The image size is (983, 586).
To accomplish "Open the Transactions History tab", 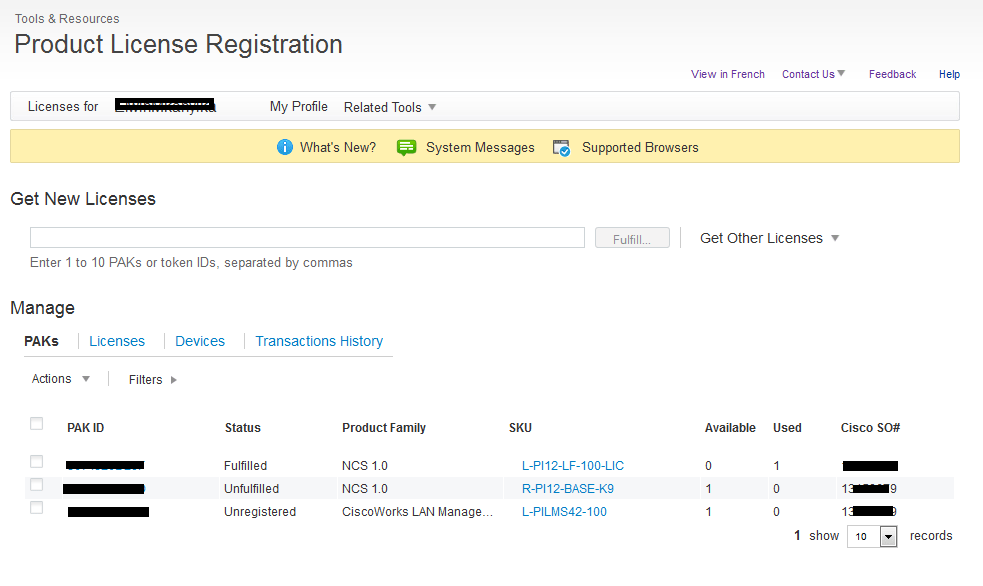I will click(319, 341).
